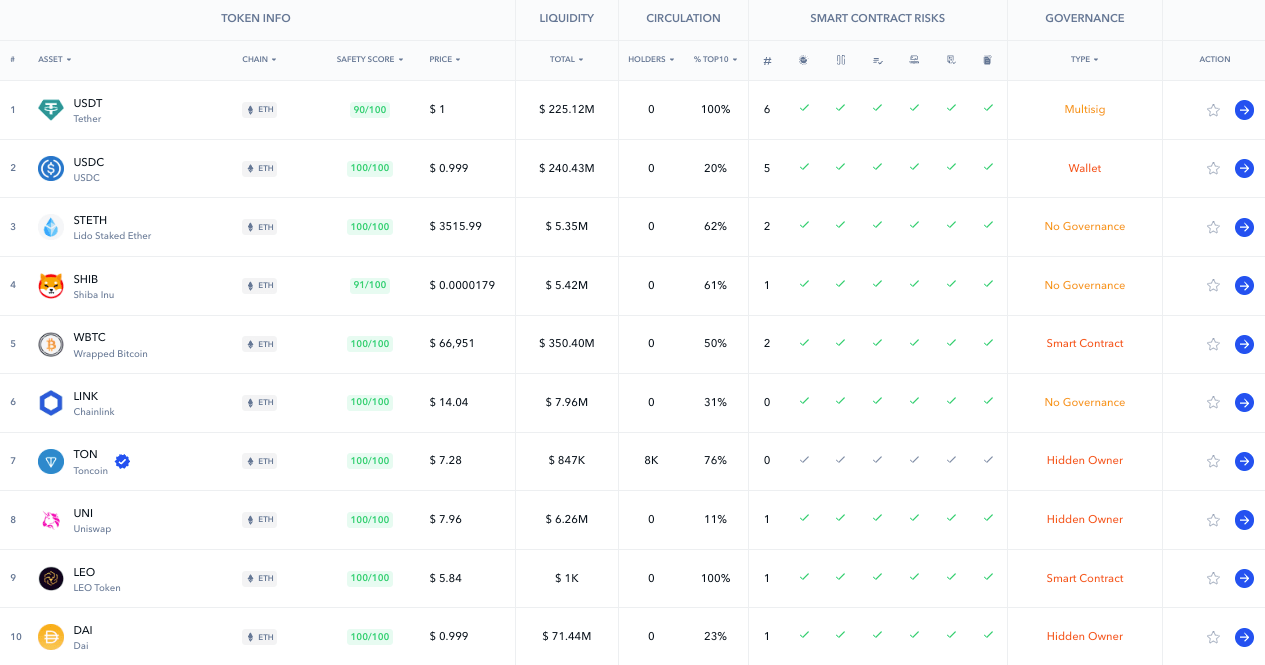Click the star icon for SHIB
The height and width of the screenshot is (665, 1265).
1213,286
